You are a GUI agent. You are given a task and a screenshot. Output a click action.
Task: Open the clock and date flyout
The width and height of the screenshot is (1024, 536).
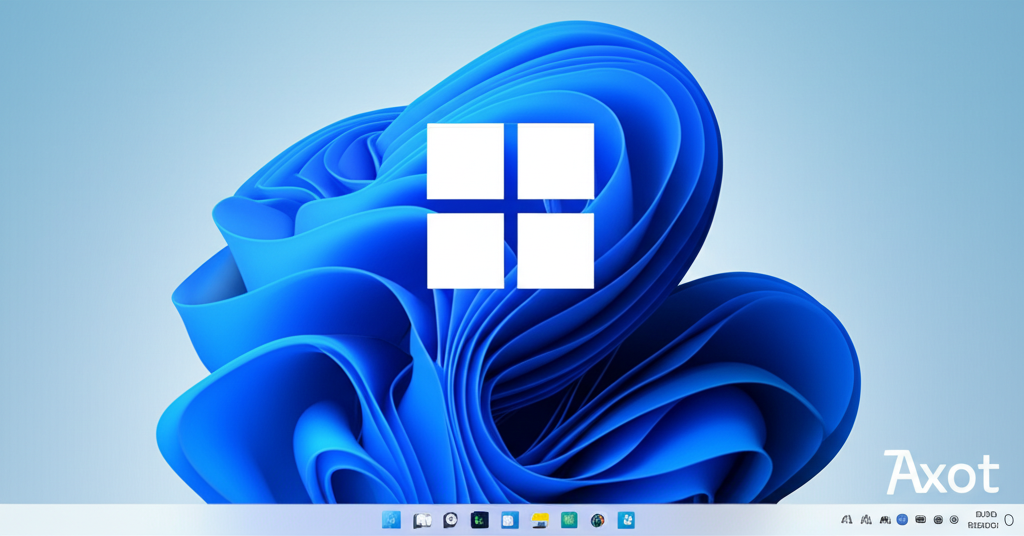983,520
